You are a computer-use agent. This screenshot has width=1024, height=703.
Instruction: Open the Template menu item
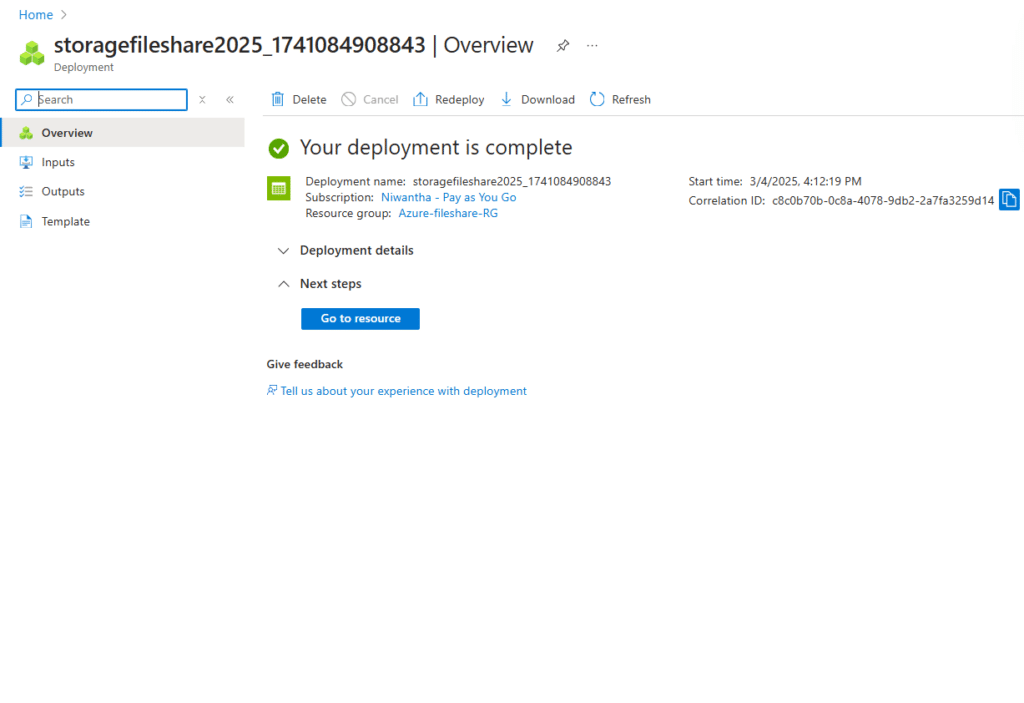point(65,222)
